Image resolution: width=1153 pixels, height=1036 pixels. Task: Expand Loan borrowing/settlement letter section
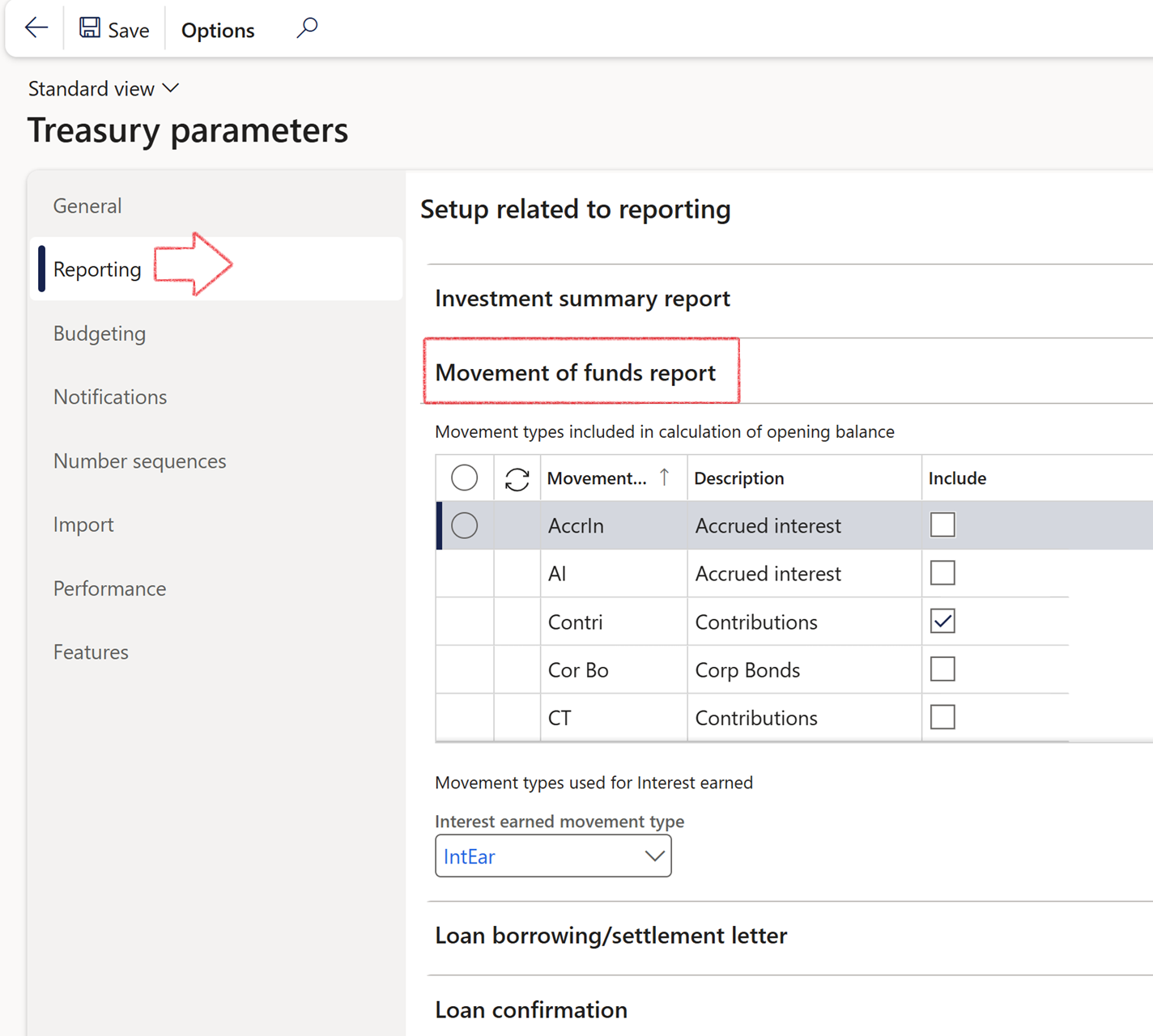[x=611, y=936]
